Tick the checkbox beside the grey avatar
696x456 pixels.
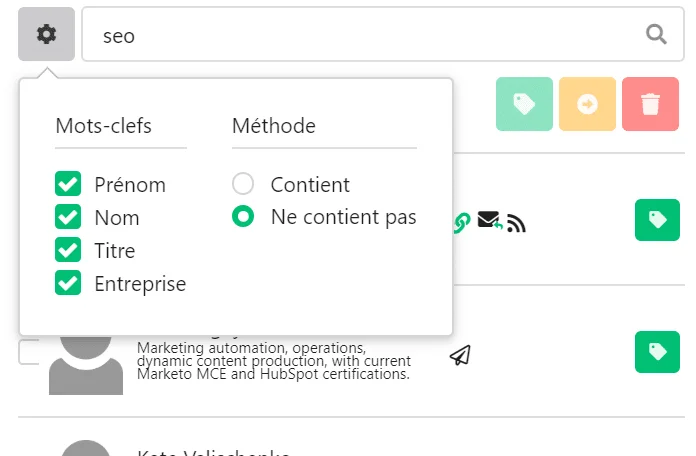click(29, 352)
